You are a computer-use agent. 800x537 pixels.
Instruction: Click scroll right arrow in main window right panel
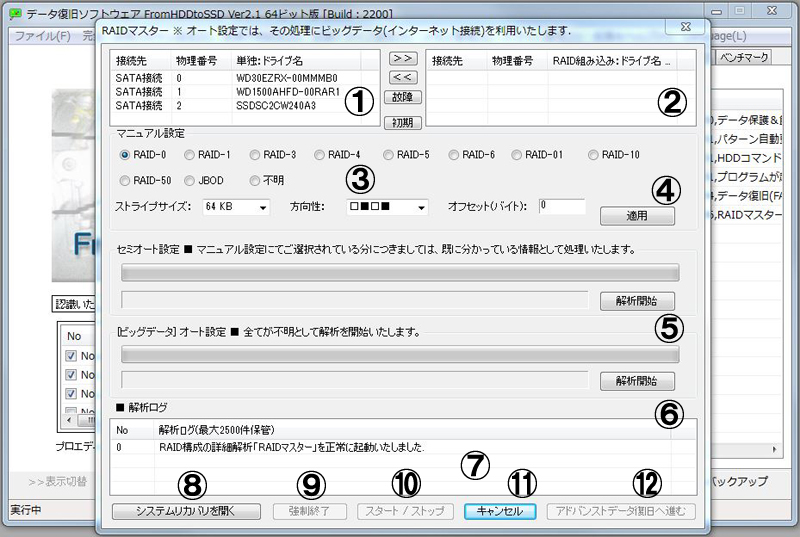coord(774,449)
